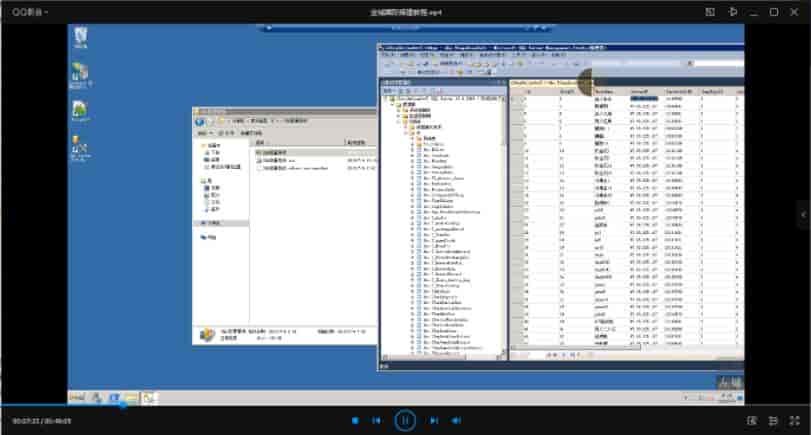The height and width of the screenshot is (435, 811).
Task: Open the QQ影音 main menu dropdown
Action: point(30,11)
